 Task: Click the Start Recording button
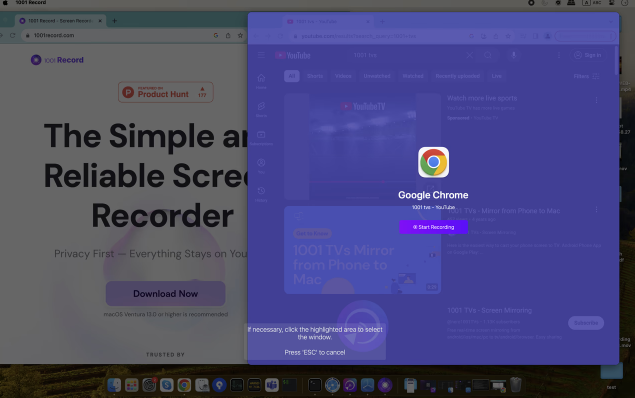(433, 227)
